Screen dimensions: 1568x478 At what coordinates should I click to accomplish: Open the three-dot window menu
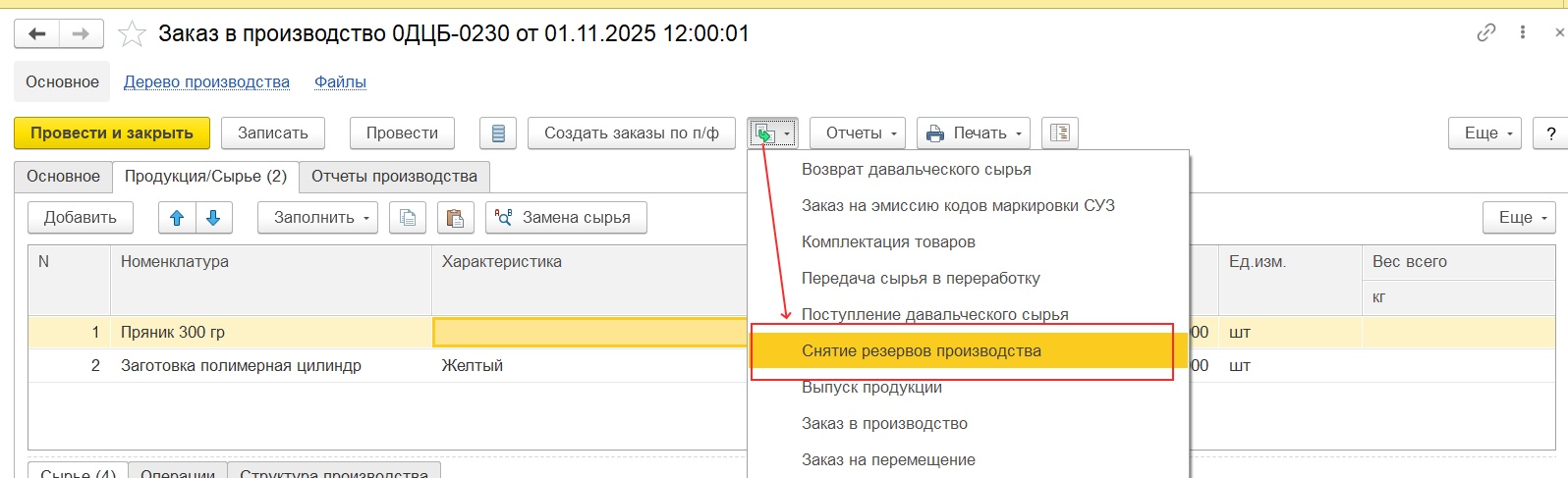(1523, 32)
